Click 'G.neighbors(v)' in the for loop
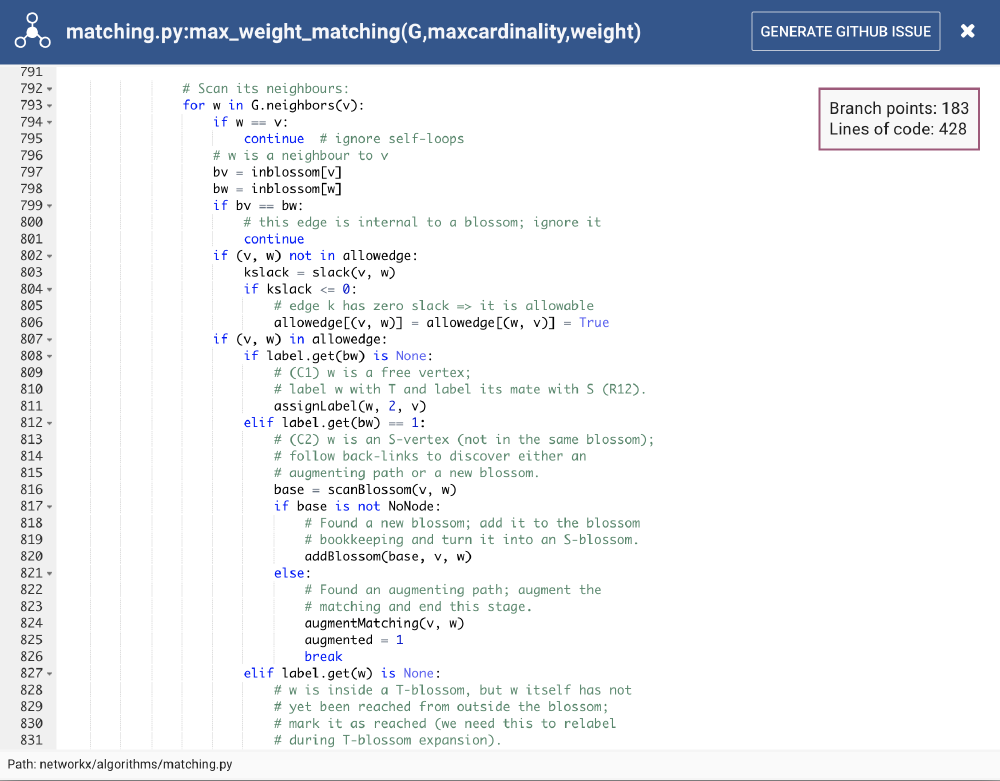Screen dimensions: 1000x781 304,105
